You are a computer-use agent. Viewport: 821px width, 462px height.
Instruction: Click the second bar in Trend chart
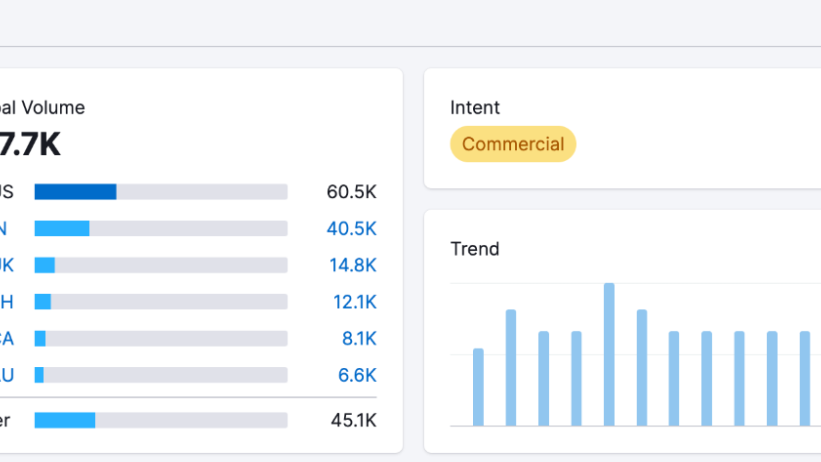[511, 368]
